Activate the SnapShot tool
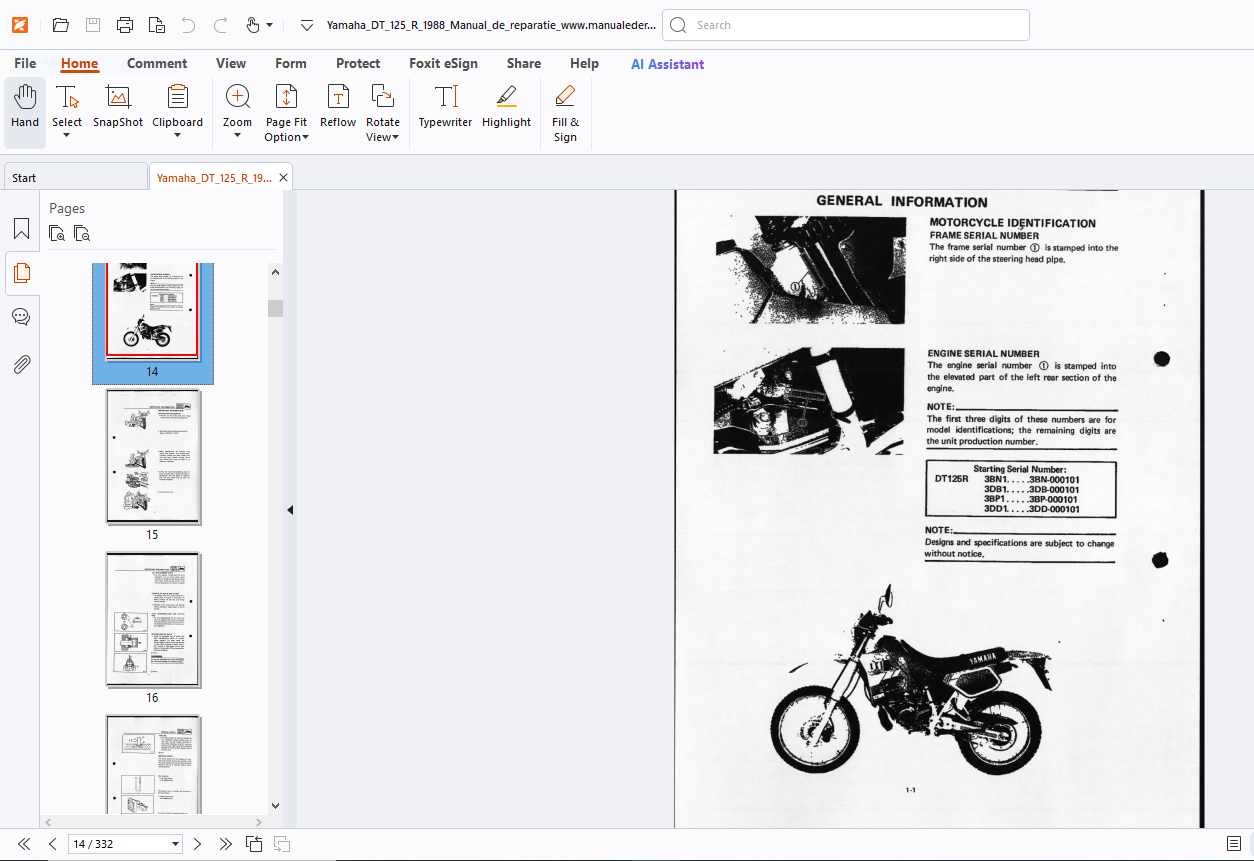 [118, 107]
